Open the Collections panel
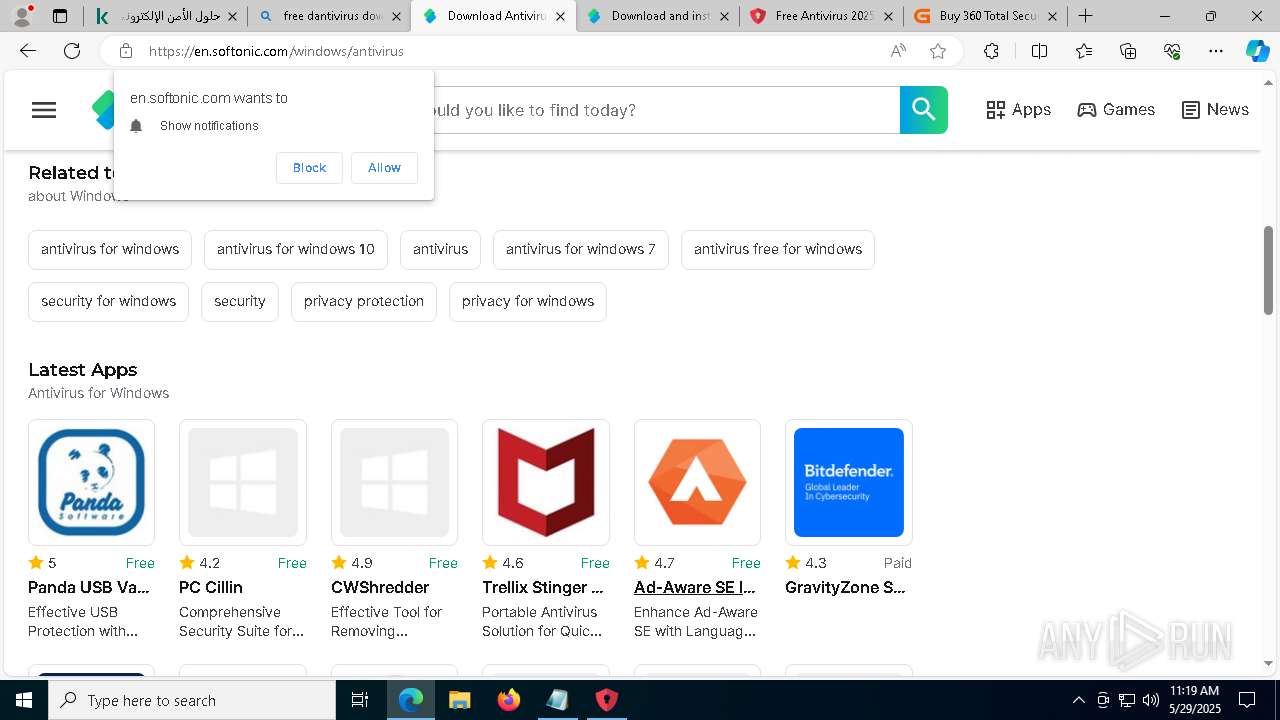The height and width of the screenshot is (720, 1280). (x=1128, y=51)
